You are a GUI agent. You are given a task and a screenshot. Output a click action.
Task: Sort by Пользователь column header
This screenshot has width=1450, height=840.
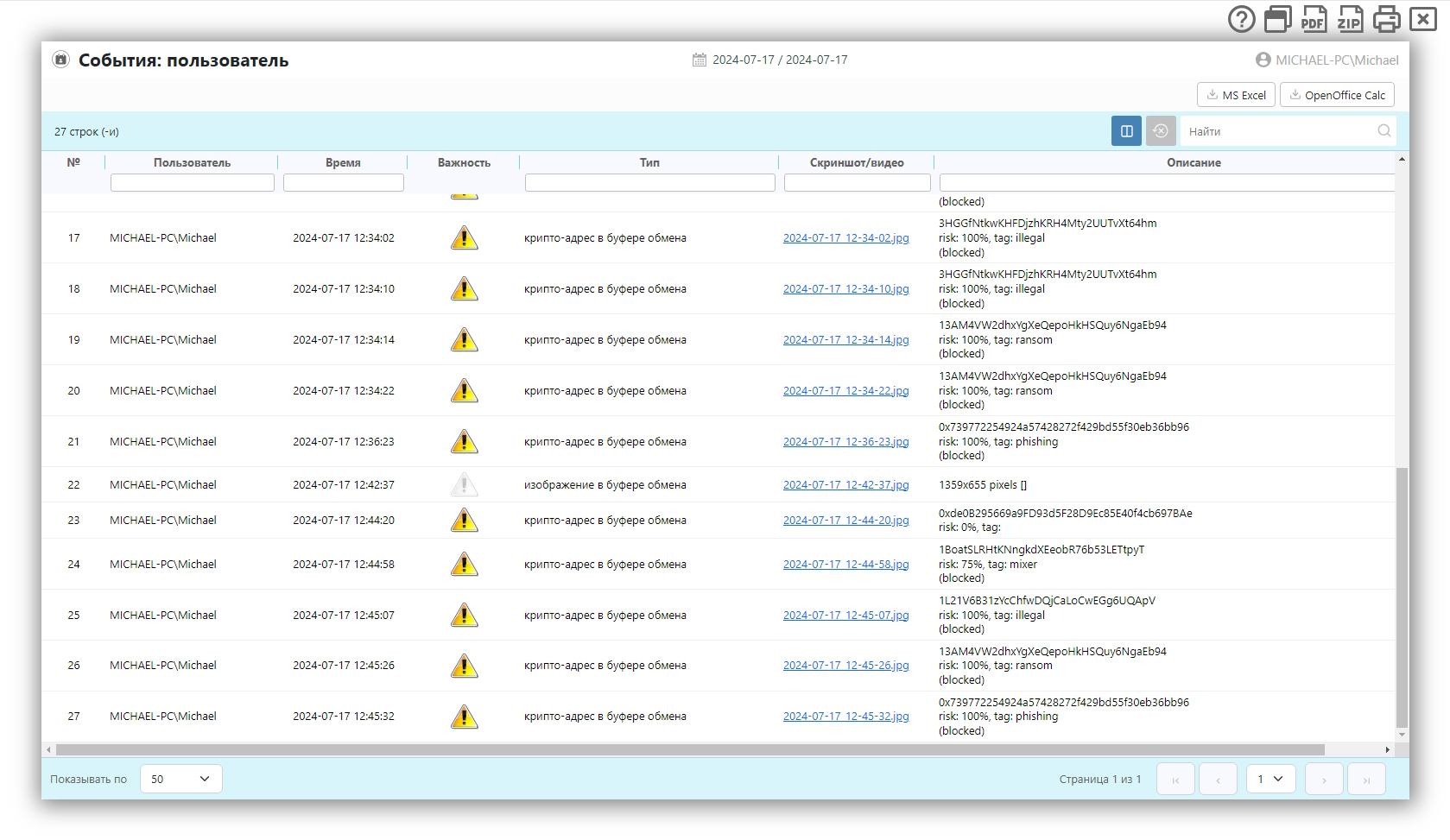click(192, 162)
